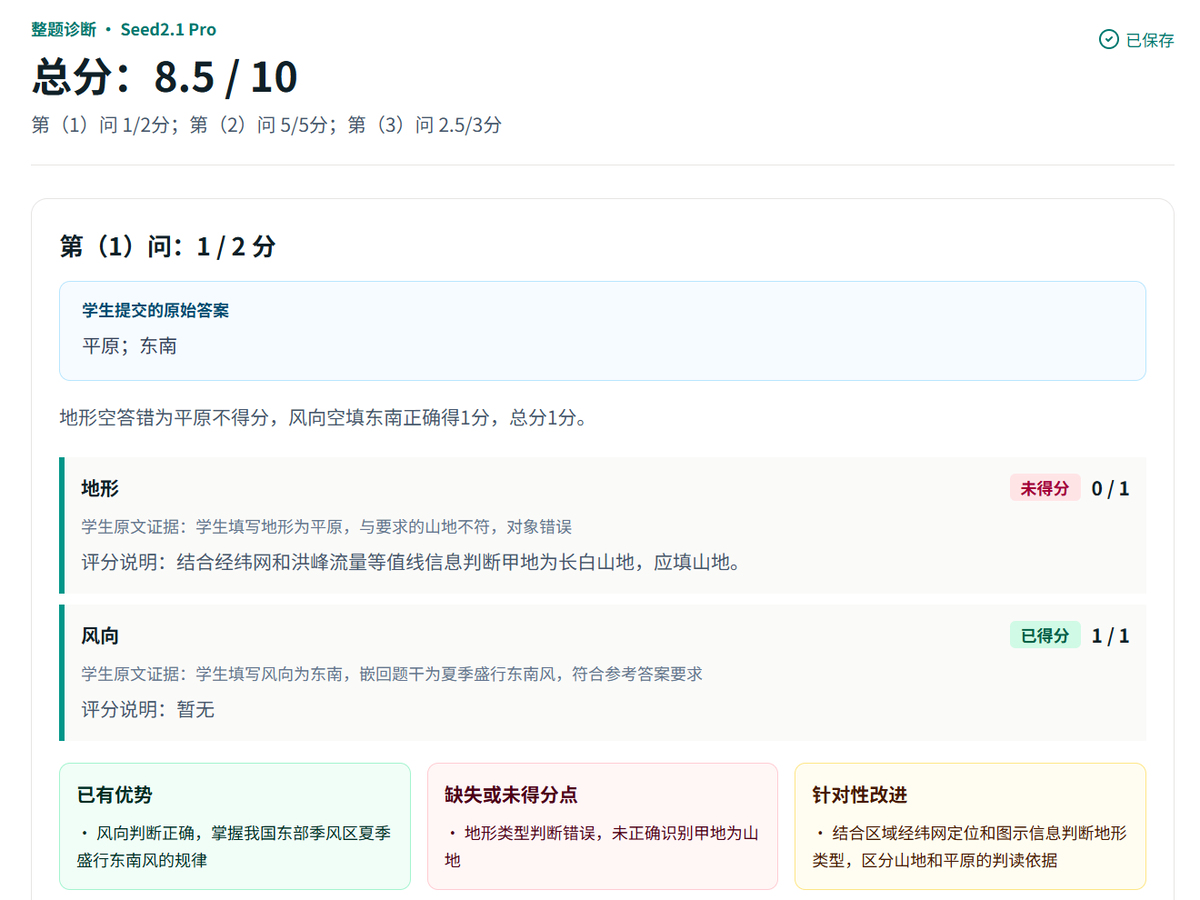Click the 地形 评分说明 about 长白山地
This screenshot has height=900, width=1200.
click(x=413, y=562)
